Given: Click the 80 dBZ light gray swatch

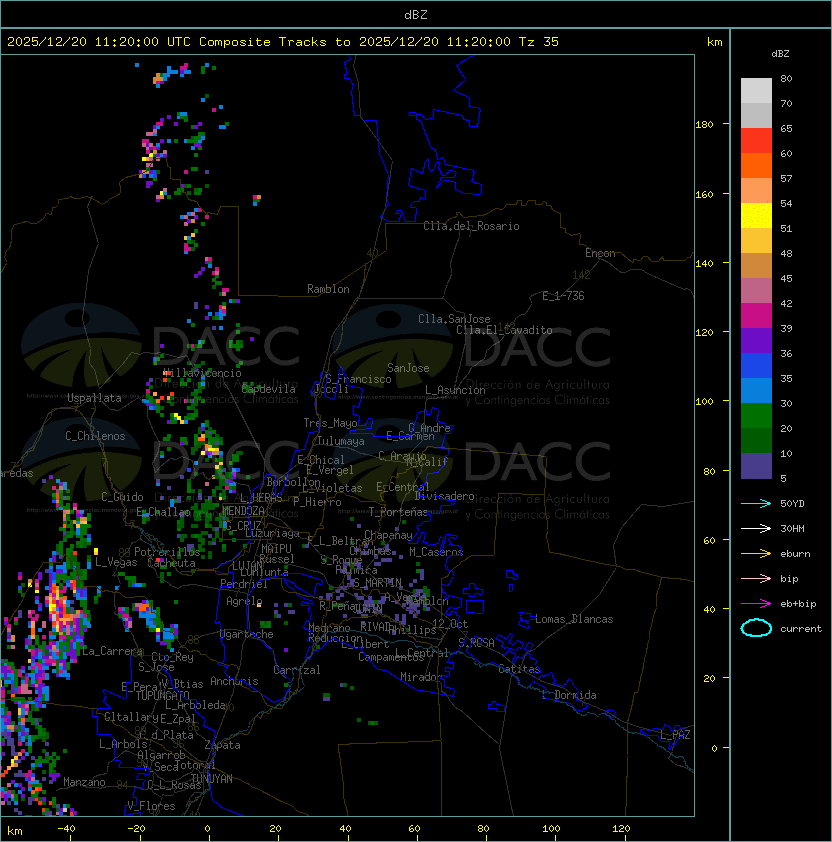Looking at the screenshot, I should 756,90.
